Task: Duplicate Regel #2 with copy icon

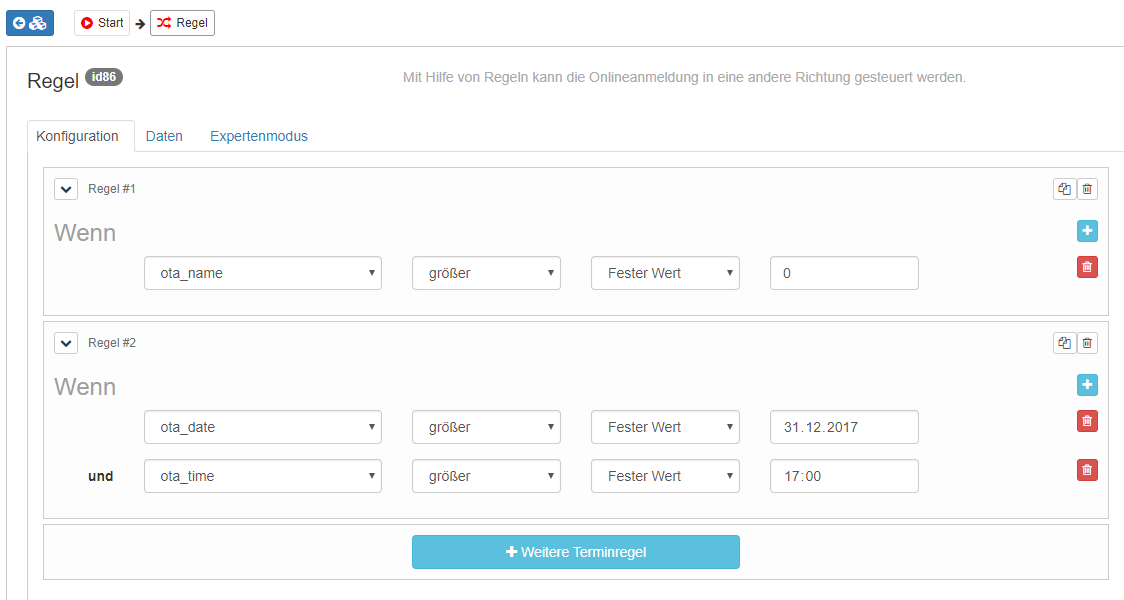Action: [1064, 343]
